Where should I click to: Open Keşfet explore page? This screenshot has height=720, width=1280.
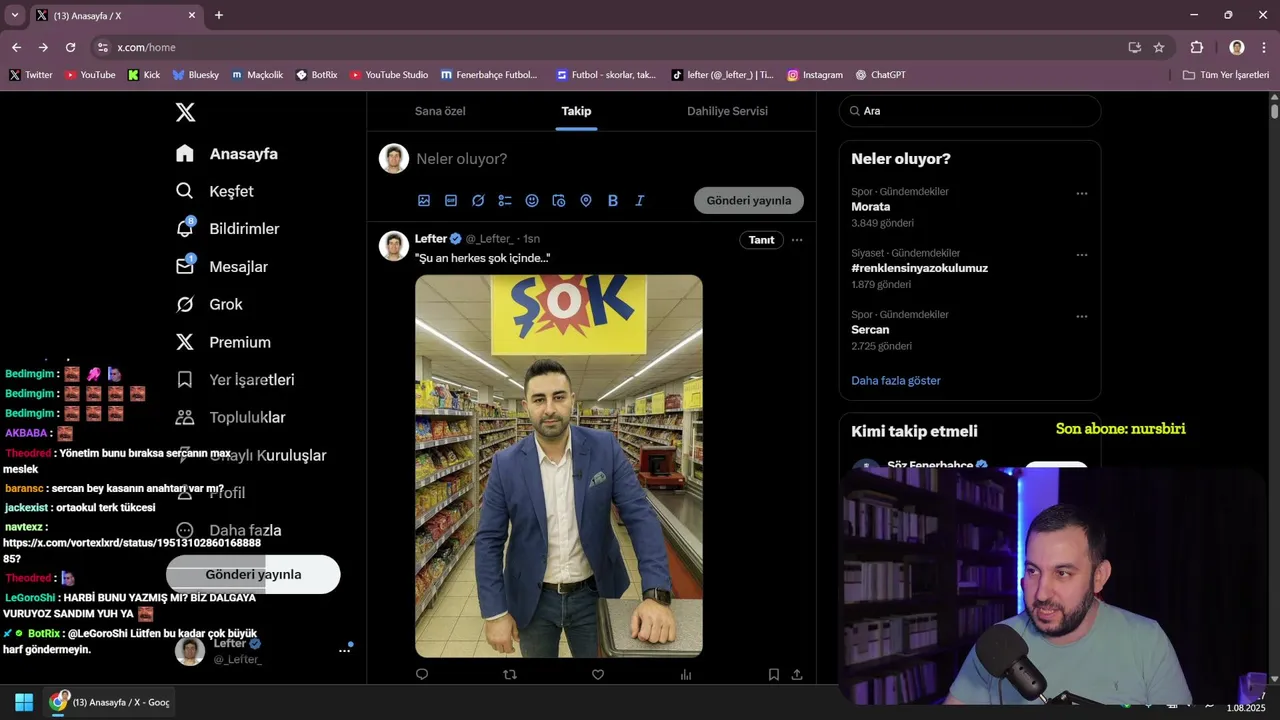[214, 191]
